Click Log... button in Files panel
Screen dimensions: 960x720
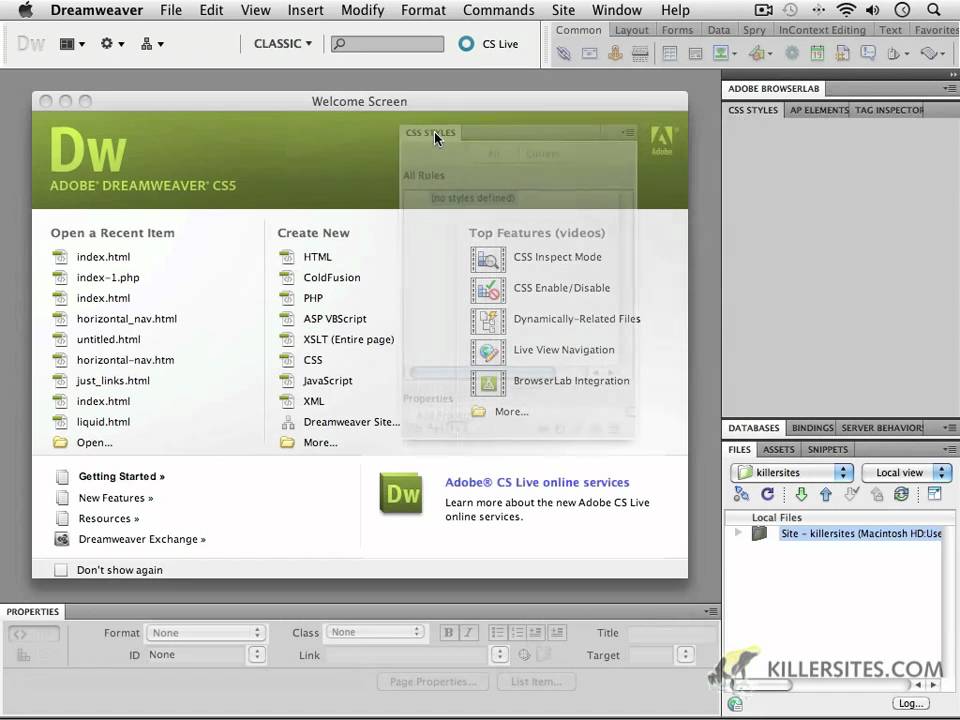(x=910, y=703)
